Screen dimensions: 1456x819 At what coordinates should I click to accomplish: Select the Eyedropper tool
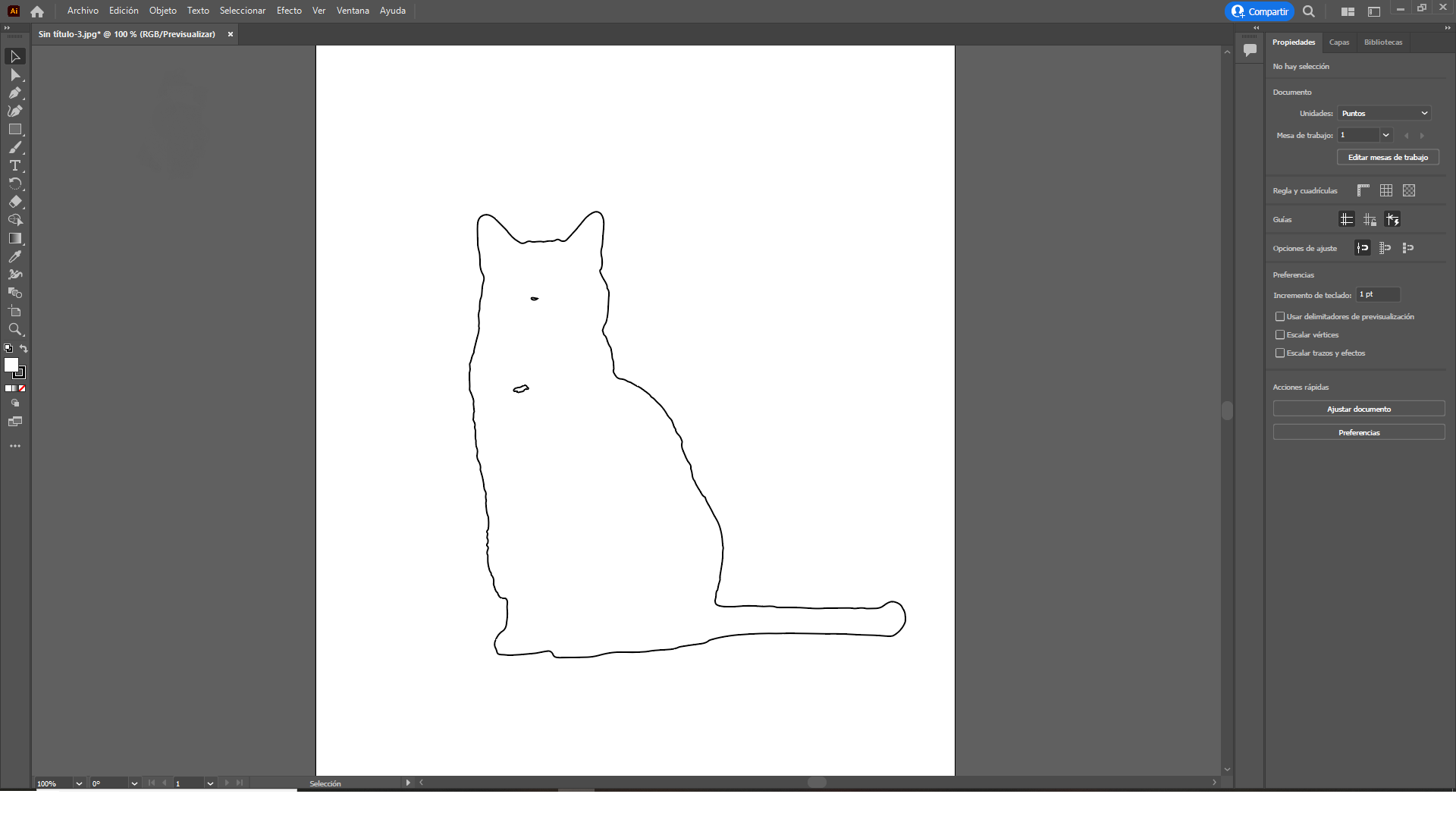(14, 257)
